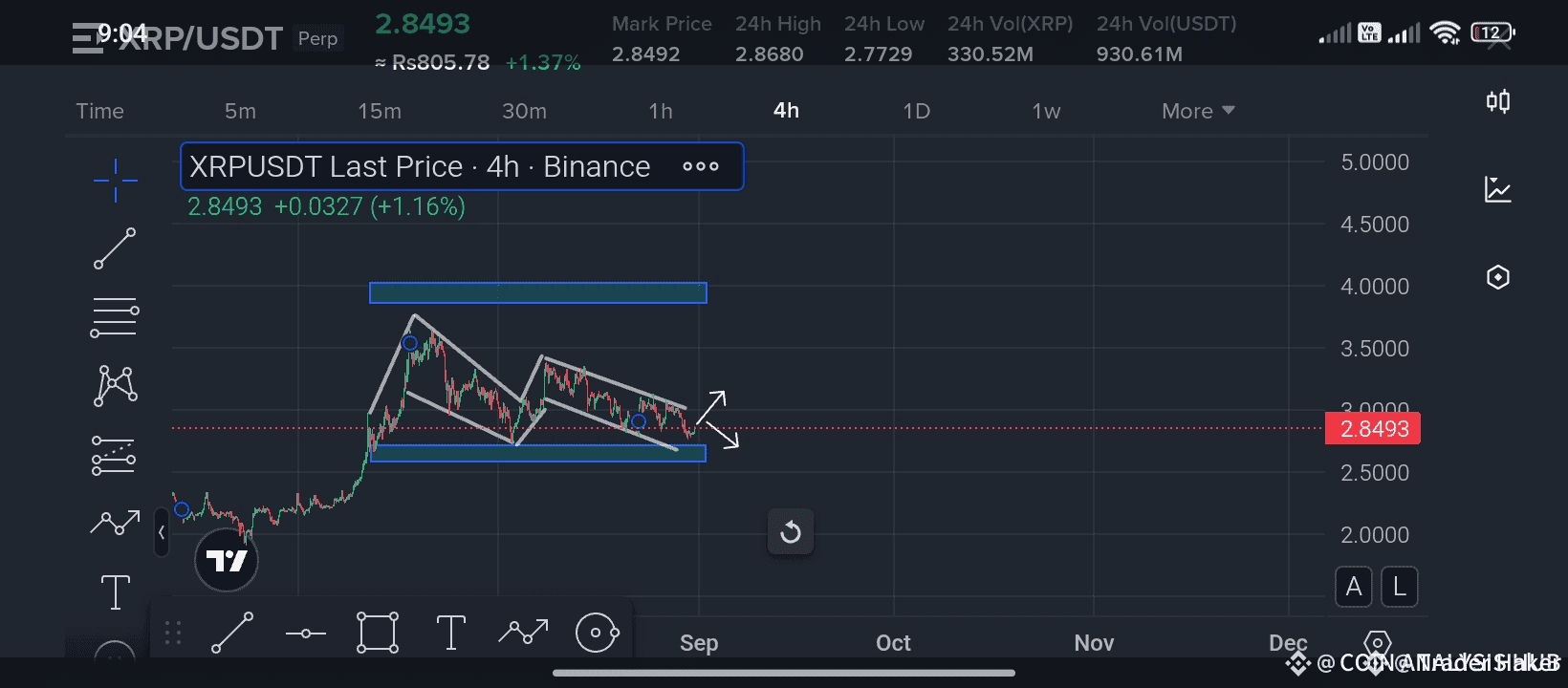Image resolution: width=1568 pixels, height=688 pixels.
Task: Switch to the 1w timeframe
Action: point(1046,111)
